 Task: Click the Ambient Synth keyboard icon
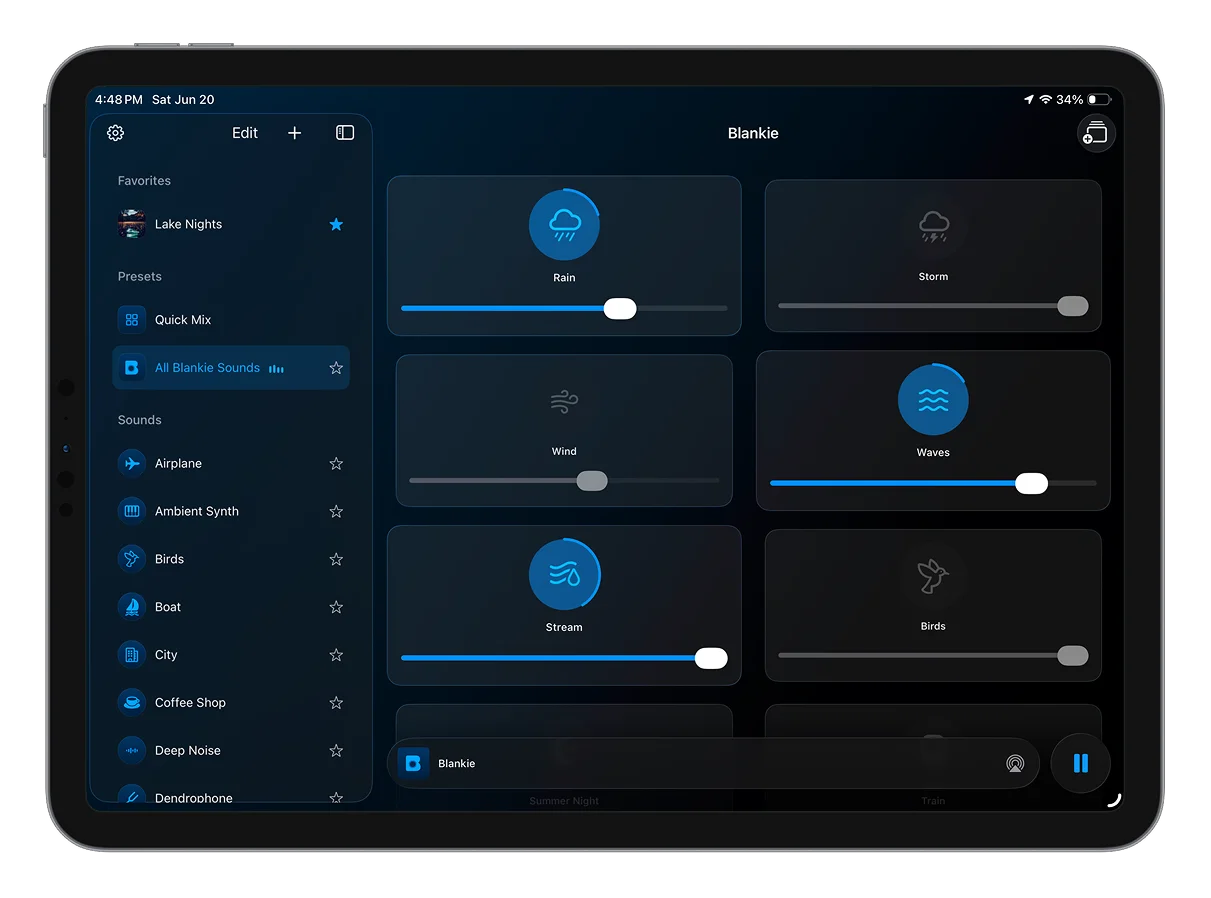[131, 511]
